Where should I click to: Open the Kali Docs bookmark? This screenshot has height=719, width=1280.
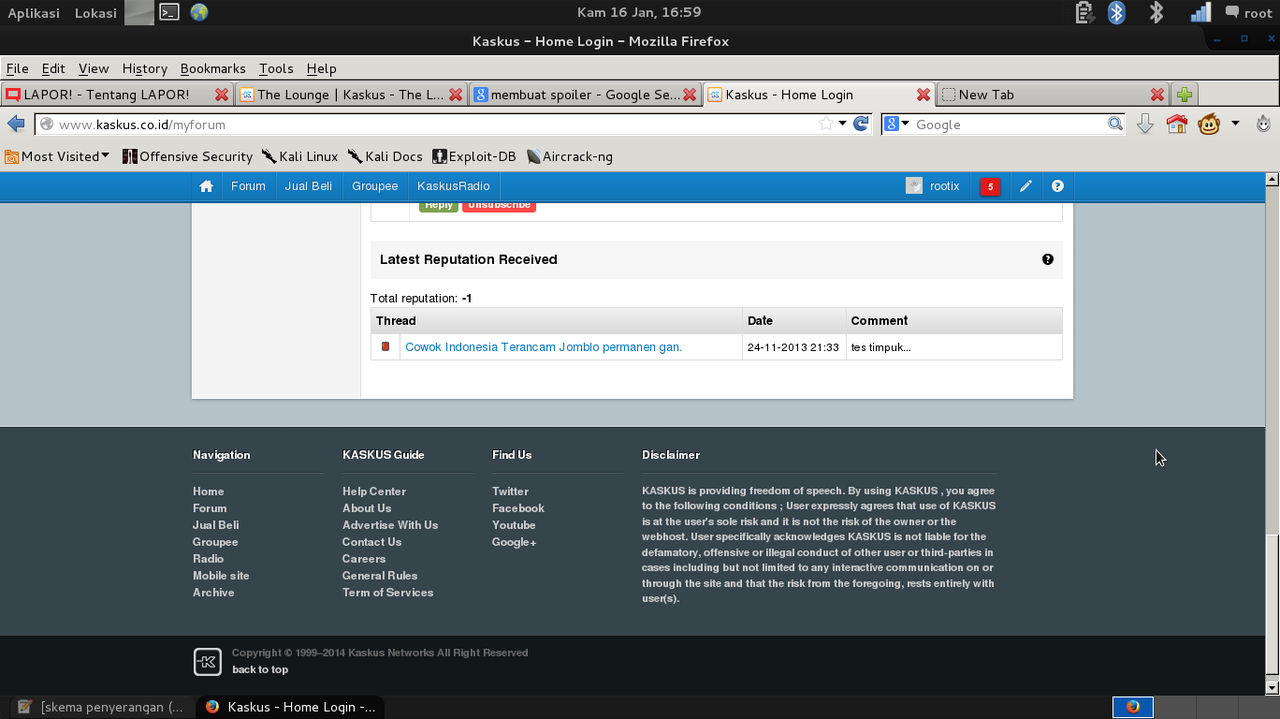click(x=385, y=156)
